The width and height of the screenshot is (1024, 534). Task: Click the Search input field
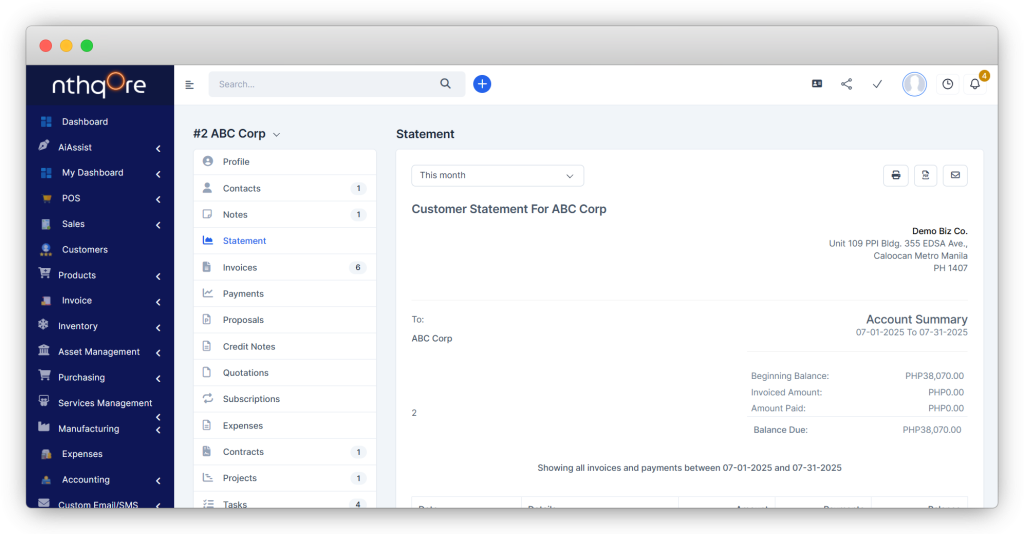click(x=325, y=85)
